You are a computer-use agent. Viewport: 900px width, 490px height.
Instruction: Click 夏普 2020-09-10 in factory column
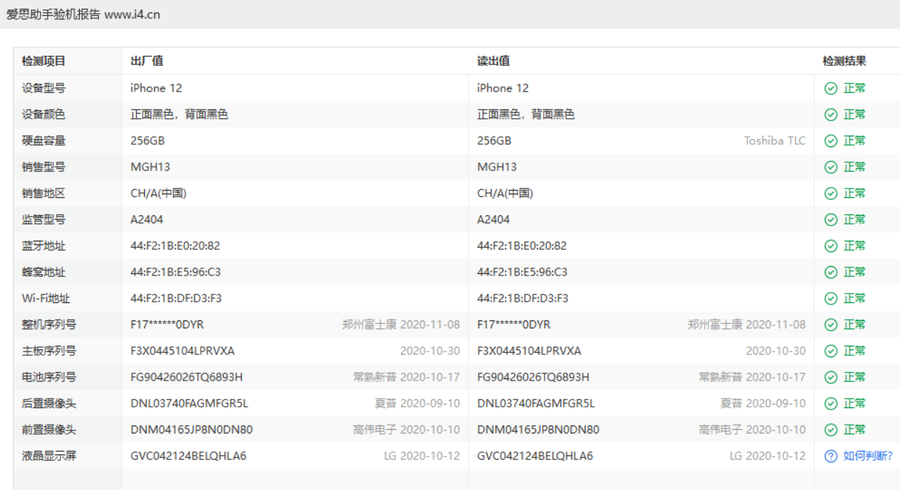417,403
